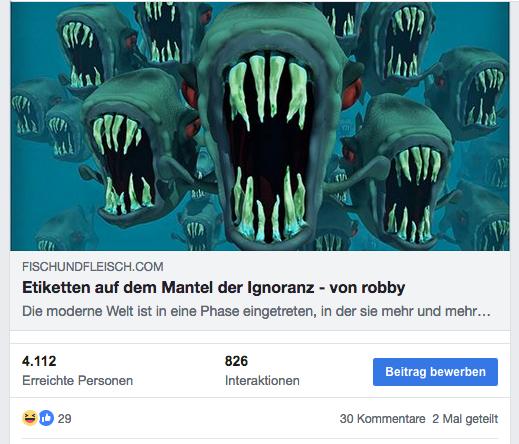The width and height of the screenshot is (519, 444).
Task: Click the 4.112 reached people number
Action: coord(39,361)
